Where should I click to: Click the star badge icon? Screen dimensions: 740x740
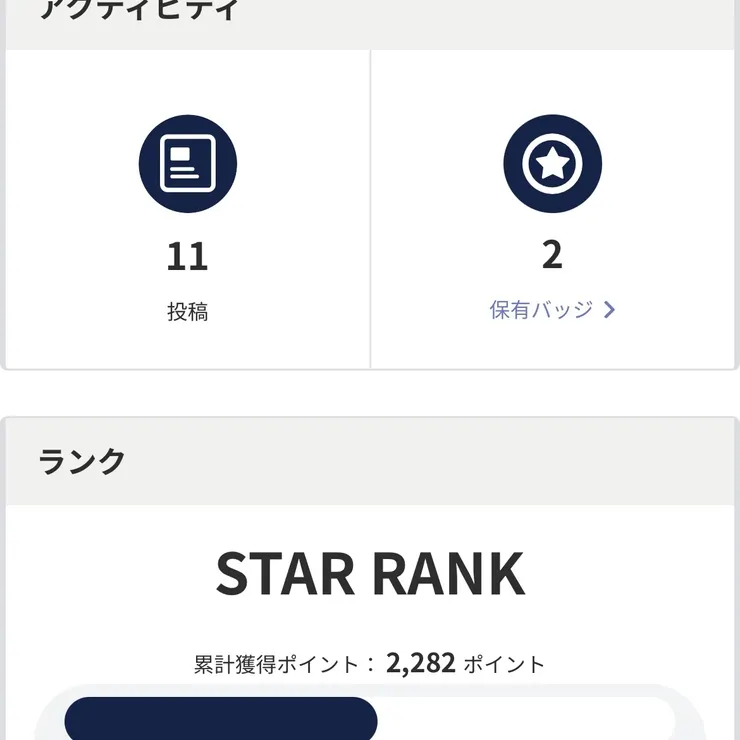tap(552, 163)
